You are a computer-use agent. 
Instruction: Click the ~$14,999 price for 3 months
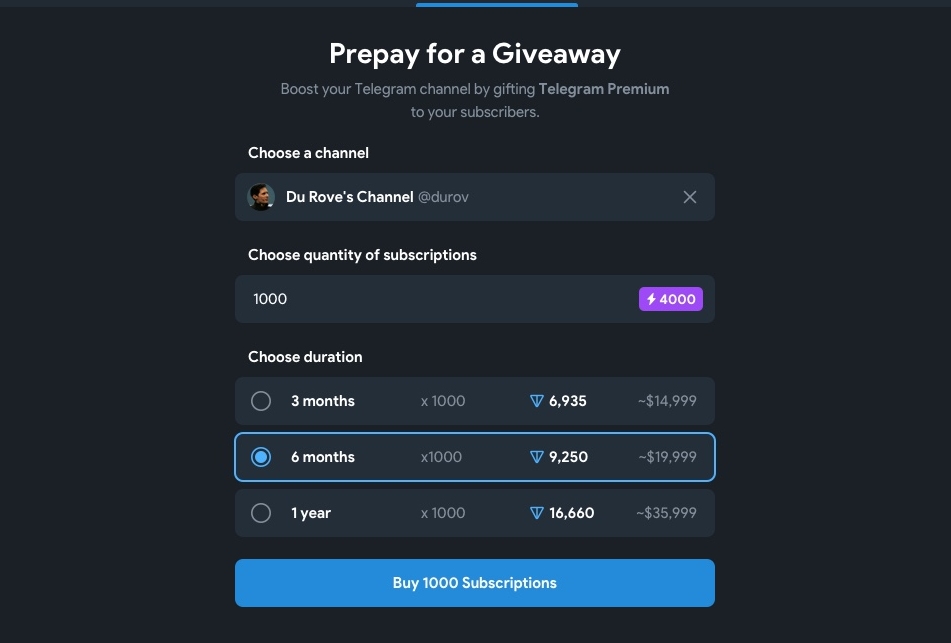pos(667,401)
